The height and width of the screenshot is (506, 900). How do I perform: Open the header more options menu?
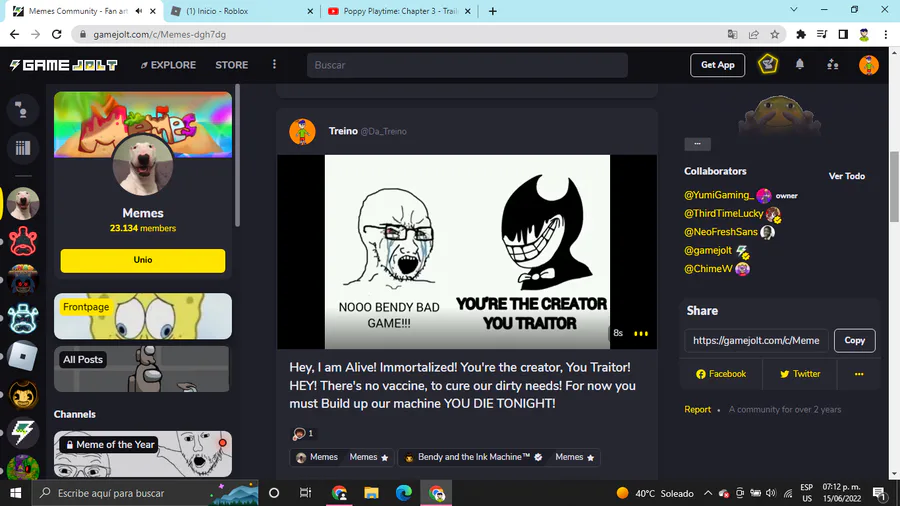point(274,65)
